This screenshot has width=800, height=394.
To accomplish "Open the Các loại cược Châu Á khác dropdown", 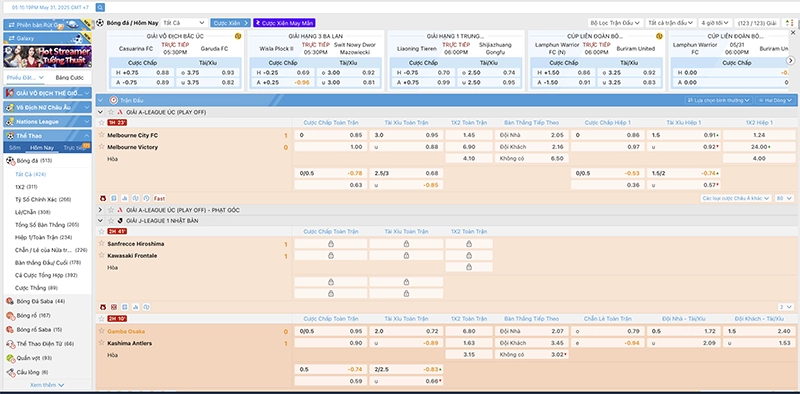I will pos(736,198).
